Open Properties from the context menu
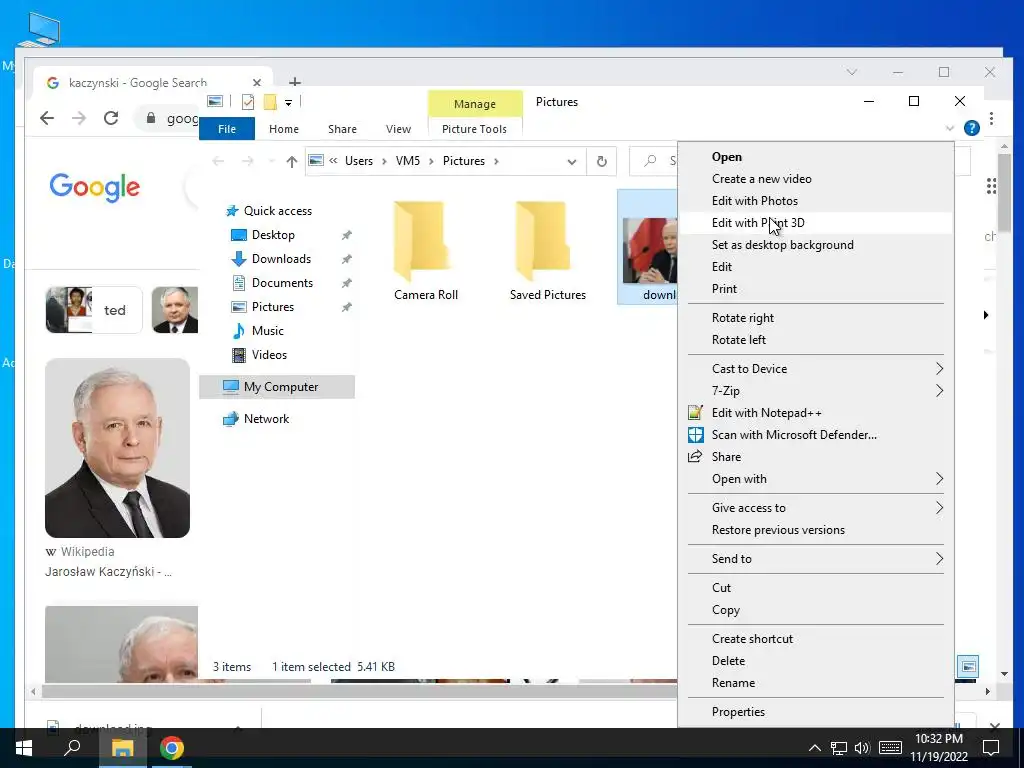1024x768 pixels. pos(816,712)
